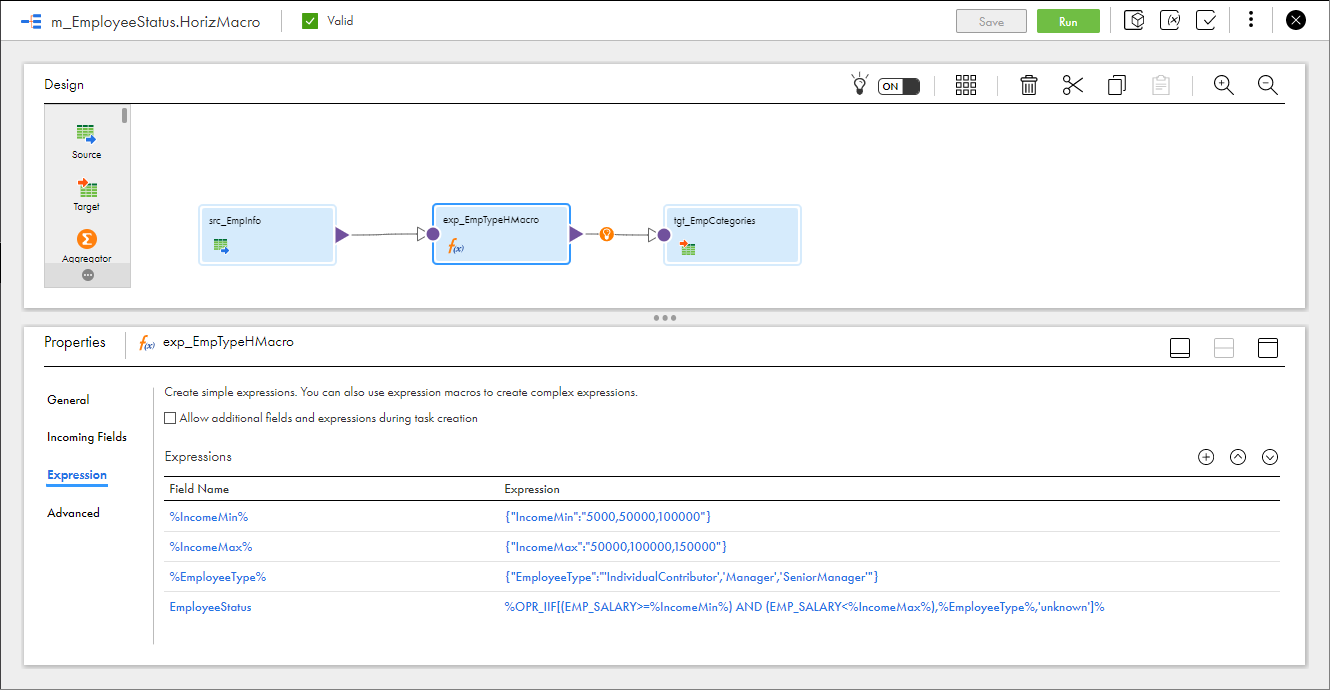Screen dimensions: 1330x690
Task: Zoom out of the design canvas
Action: pos(1268,85)
